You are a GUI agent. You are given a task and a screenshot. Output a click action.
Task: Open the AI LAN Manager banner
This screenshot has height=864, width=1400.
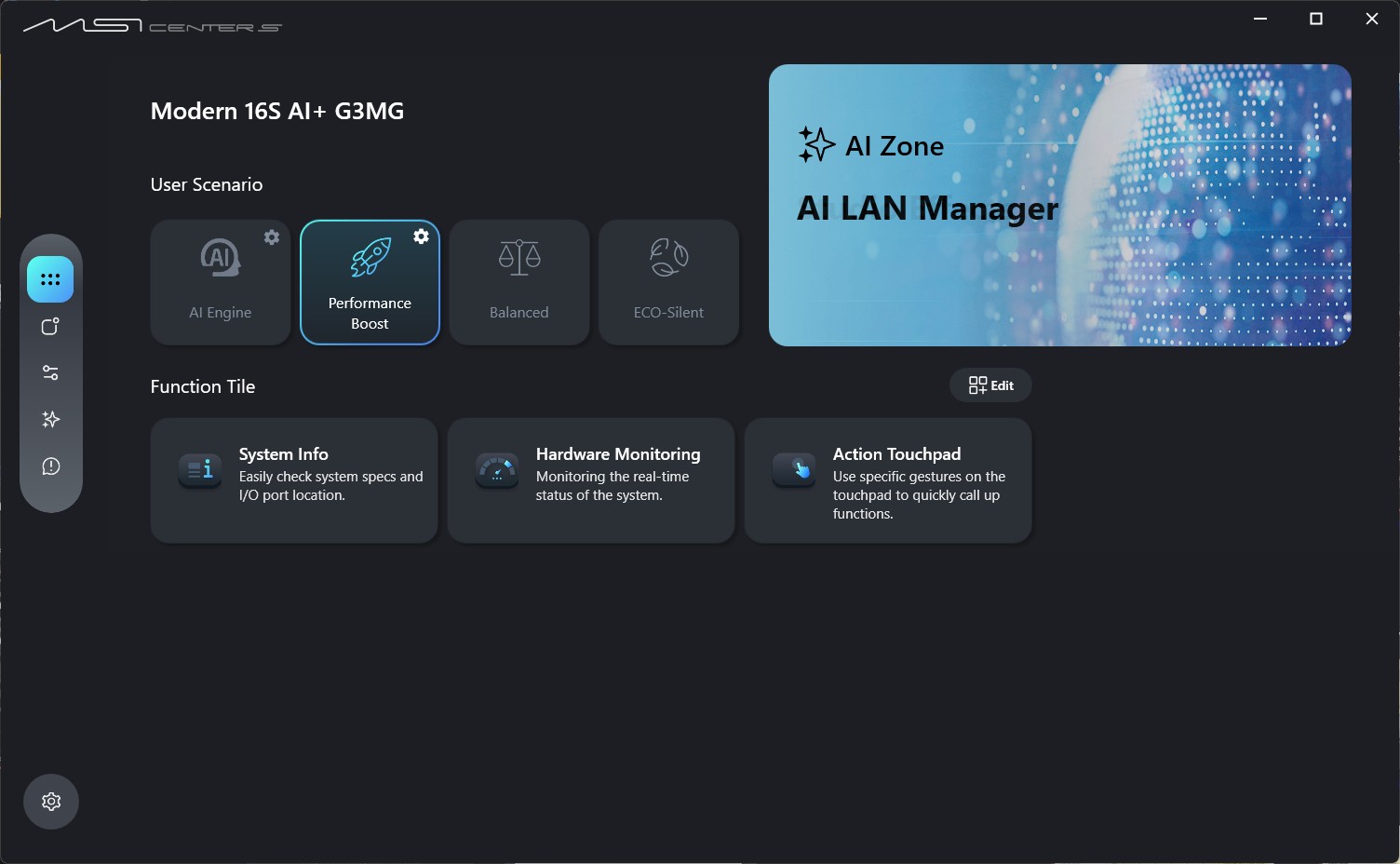1060,205
